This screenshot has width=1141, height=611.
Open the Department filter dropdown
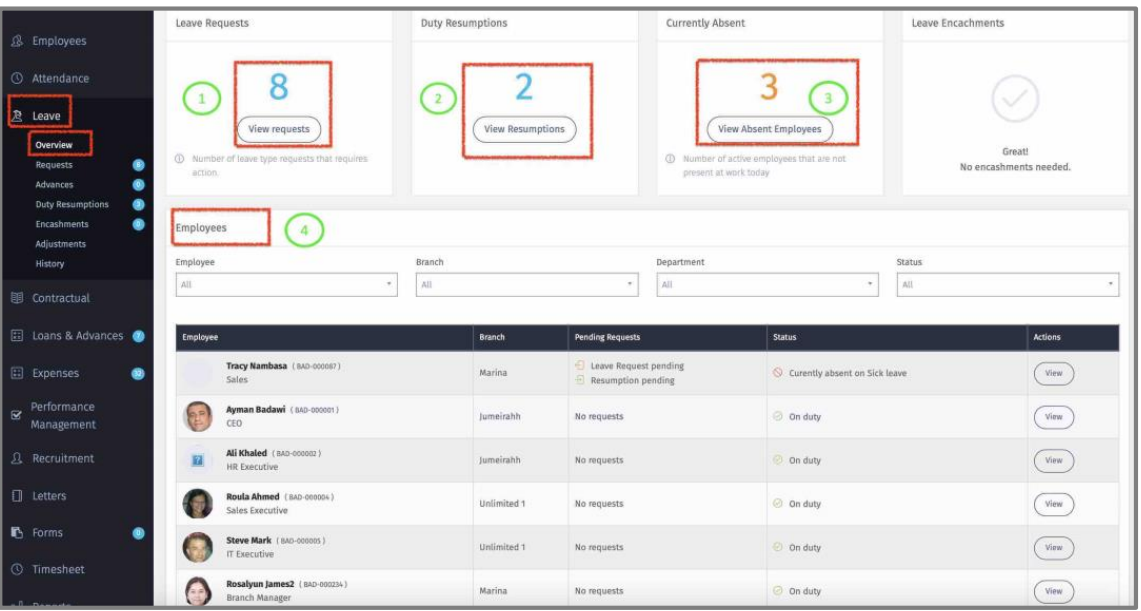(768, 285)
